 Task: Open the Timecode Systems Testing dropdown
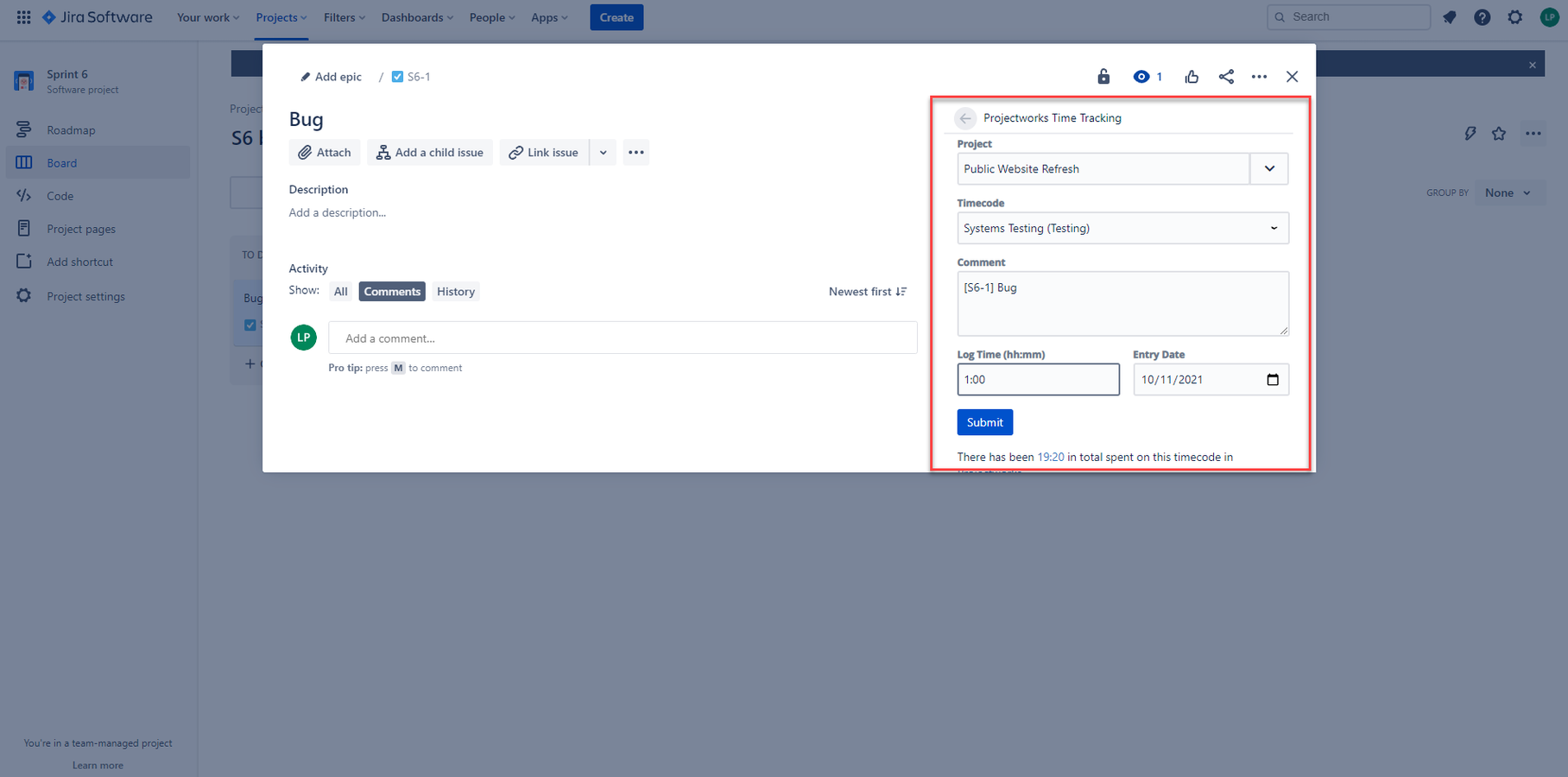pos(1122,229)
